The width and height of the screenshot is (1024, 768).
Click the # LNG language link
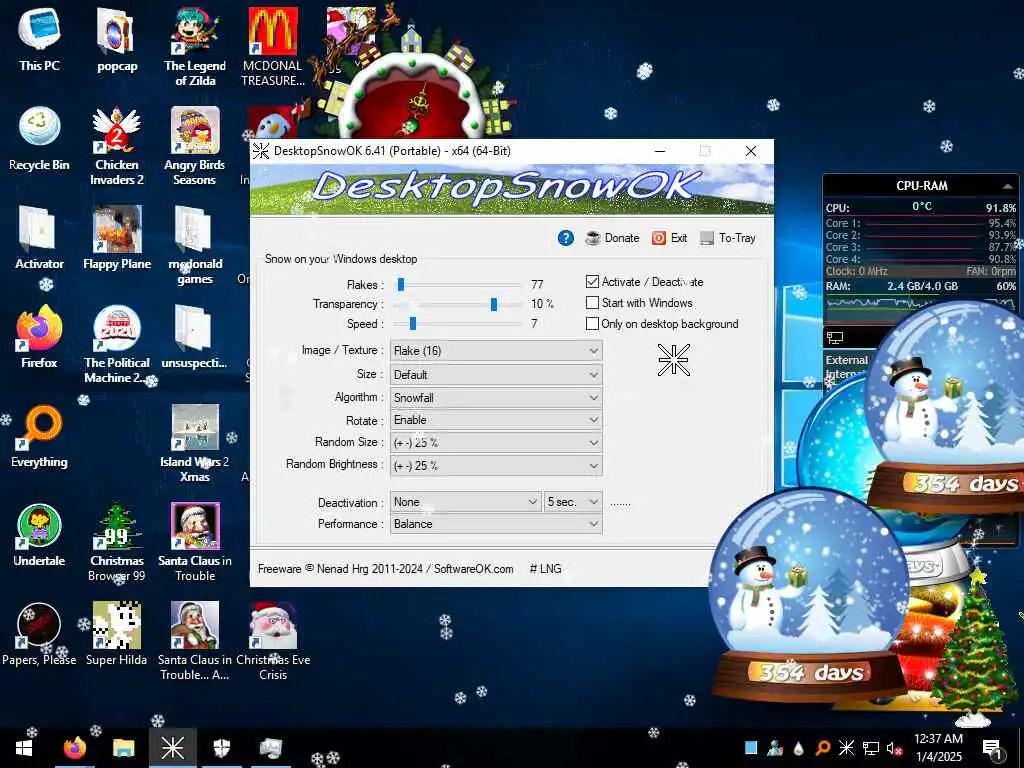pyautogui.click(x=545, y=569)
